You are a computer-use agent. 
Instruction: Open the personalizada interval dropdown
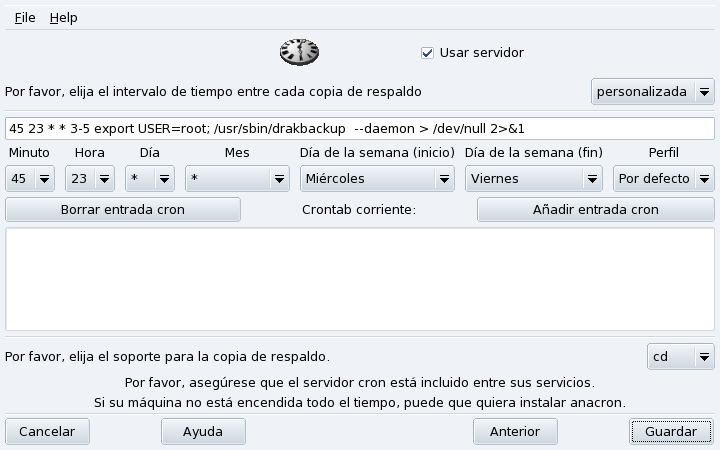(652, 92)
